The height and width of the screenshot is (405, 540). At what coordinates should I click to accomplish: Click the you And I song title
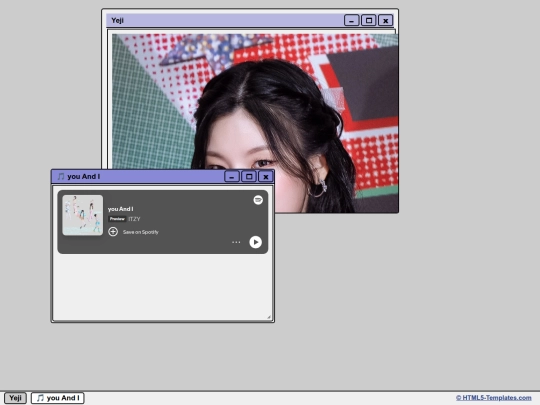click(x=121, y=209)
